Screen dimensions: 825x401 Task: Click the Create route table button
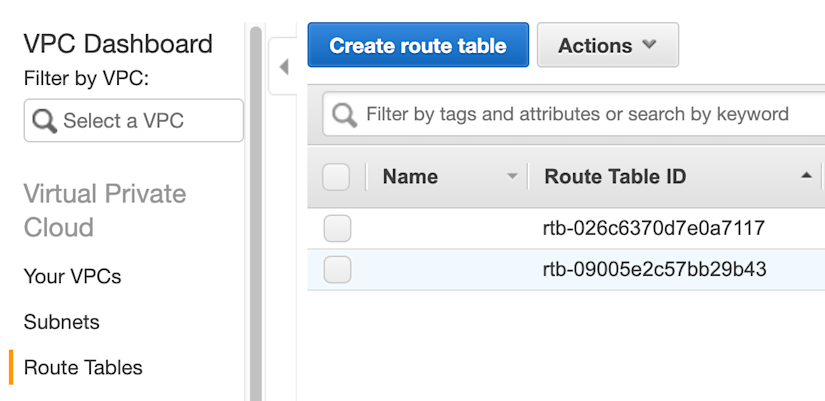(x=418, y=45)
